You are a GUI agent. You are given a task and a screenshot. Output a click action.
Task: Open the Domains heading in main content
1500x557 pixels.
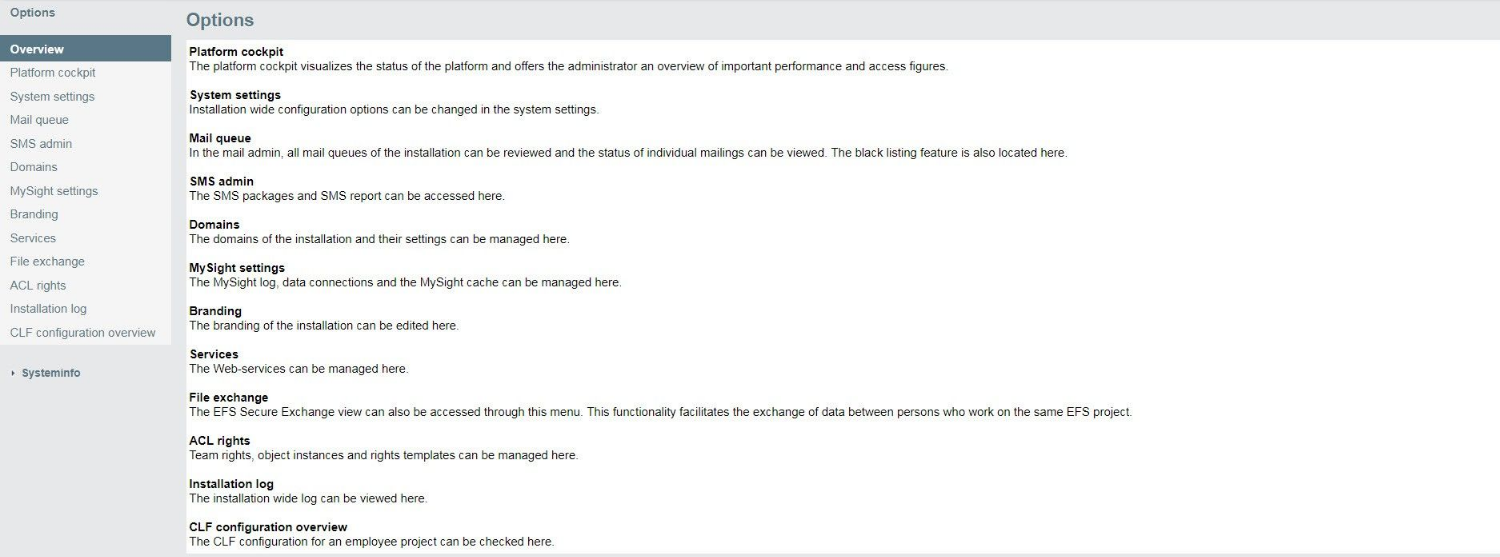click(x=214, y=225)
